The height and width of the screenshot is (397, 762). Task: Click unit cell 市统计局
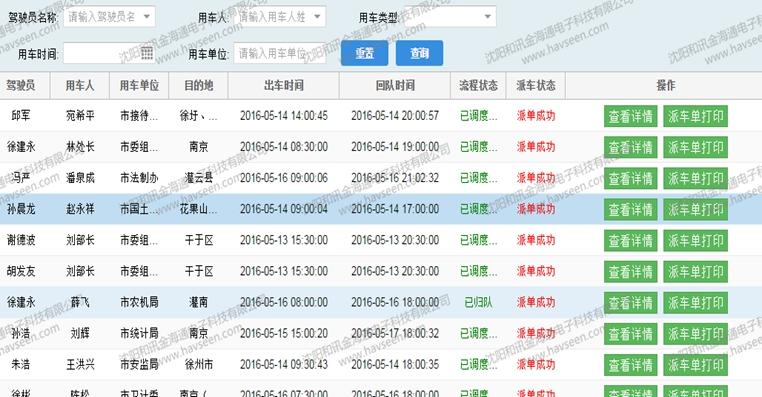[139, 333]
